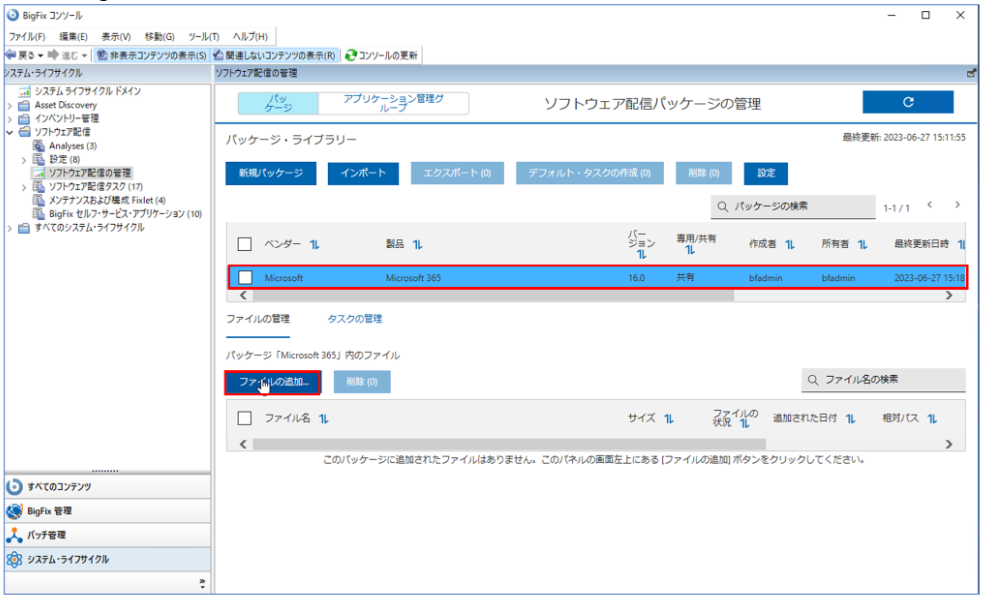Open the ツール(T) menu
983x598 pixels.
pos(204,36)
